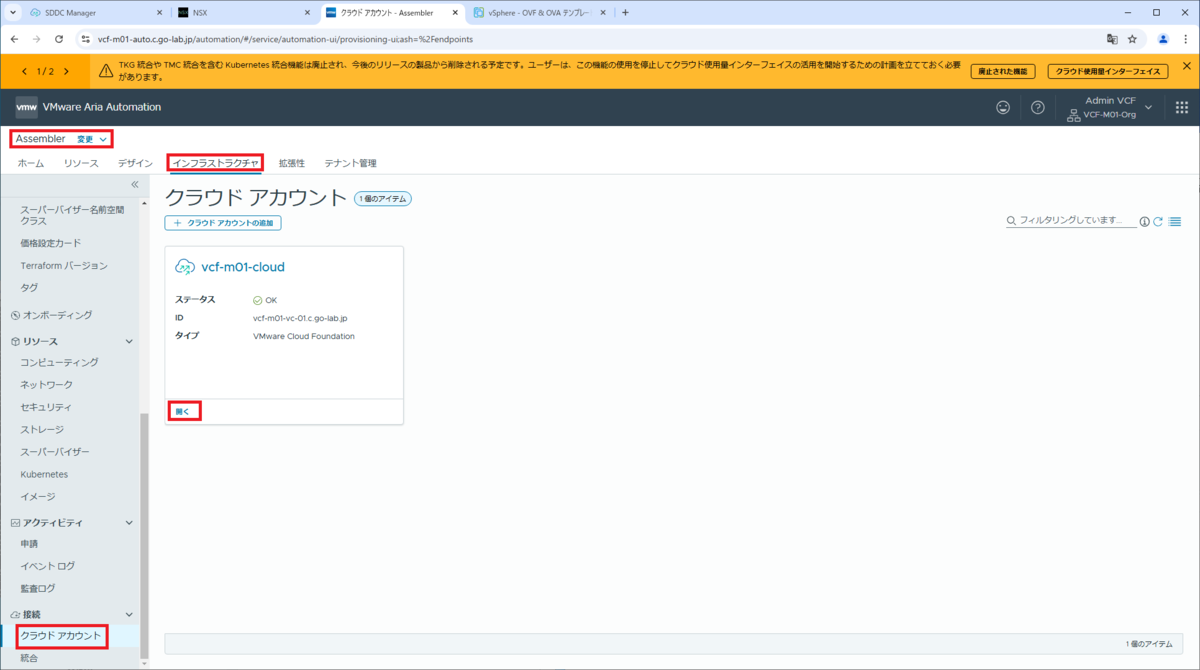Click the filter search input field
1200x670 pixels.
1077,220
